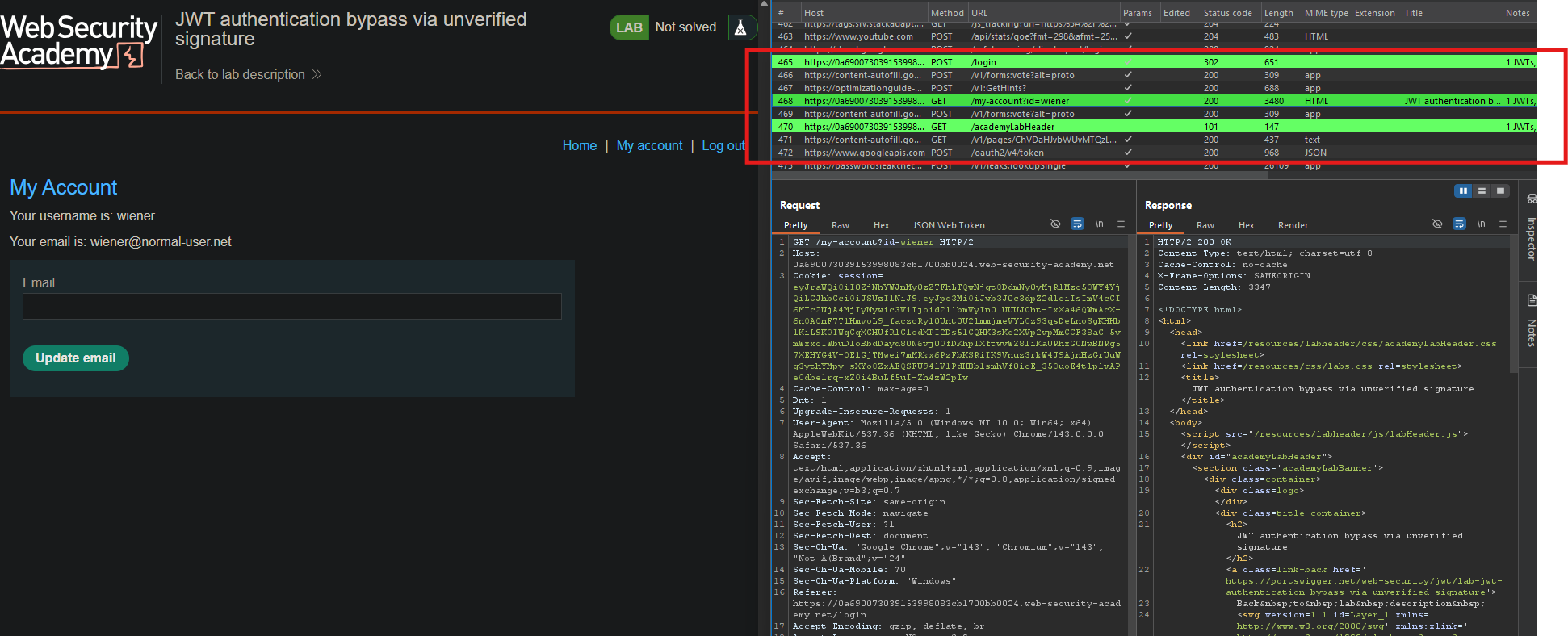Sort history by # column header
Image resolution: width=1568 pixels, height=636 pixels.
coord(785,13)
